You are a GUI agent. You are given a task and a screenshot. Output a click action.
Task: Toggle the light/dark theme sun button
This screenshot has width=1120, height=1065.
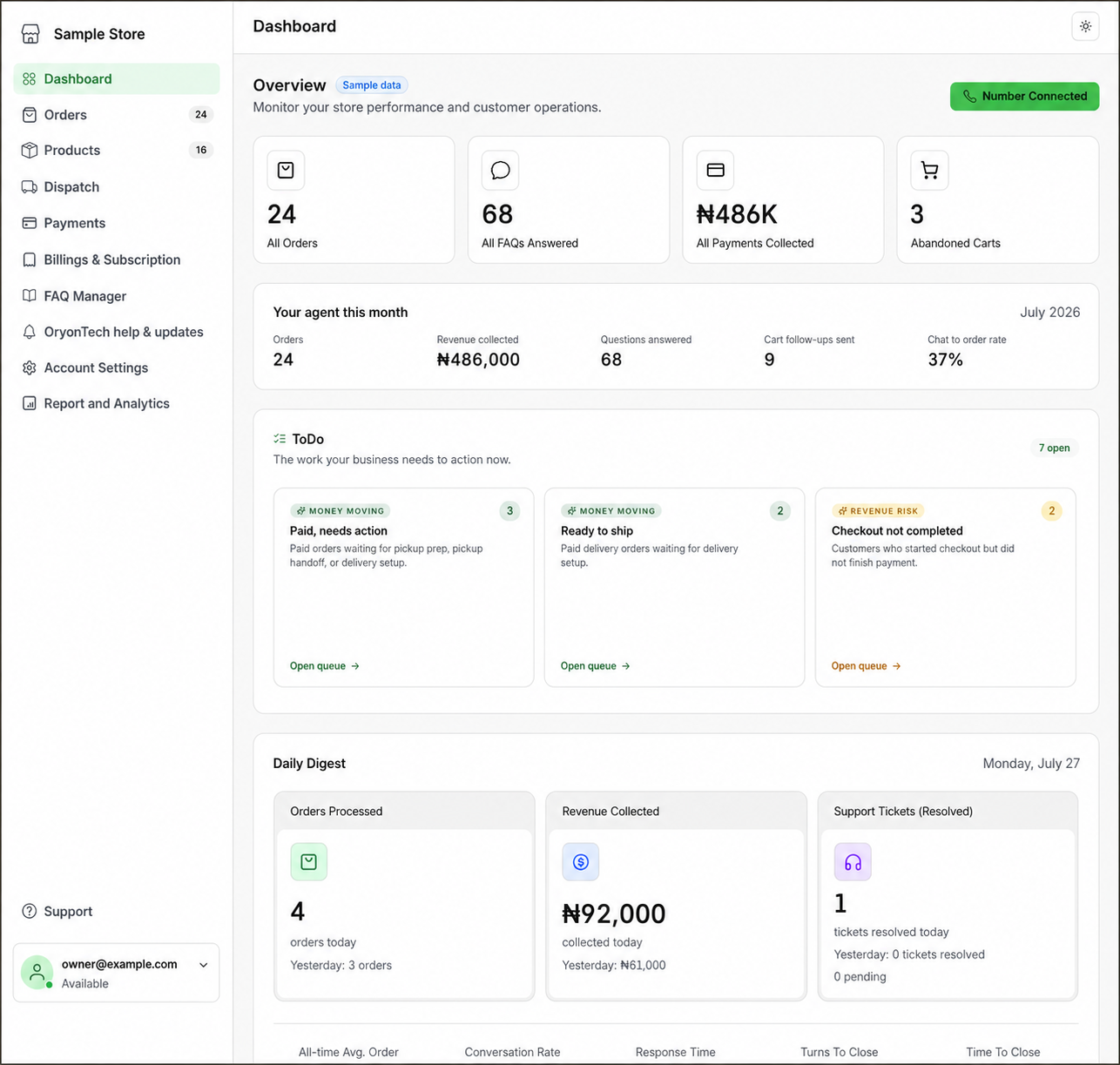coord(1085,26)
